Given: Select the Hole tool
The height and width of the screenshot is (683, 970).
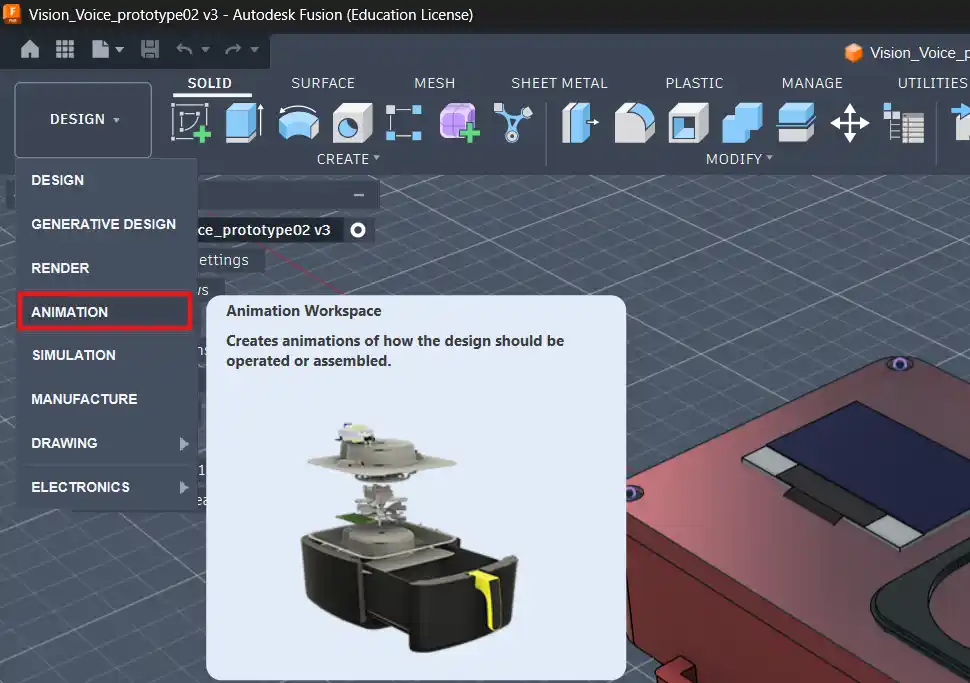Looking at the screenshot, I should pos(352,122).
